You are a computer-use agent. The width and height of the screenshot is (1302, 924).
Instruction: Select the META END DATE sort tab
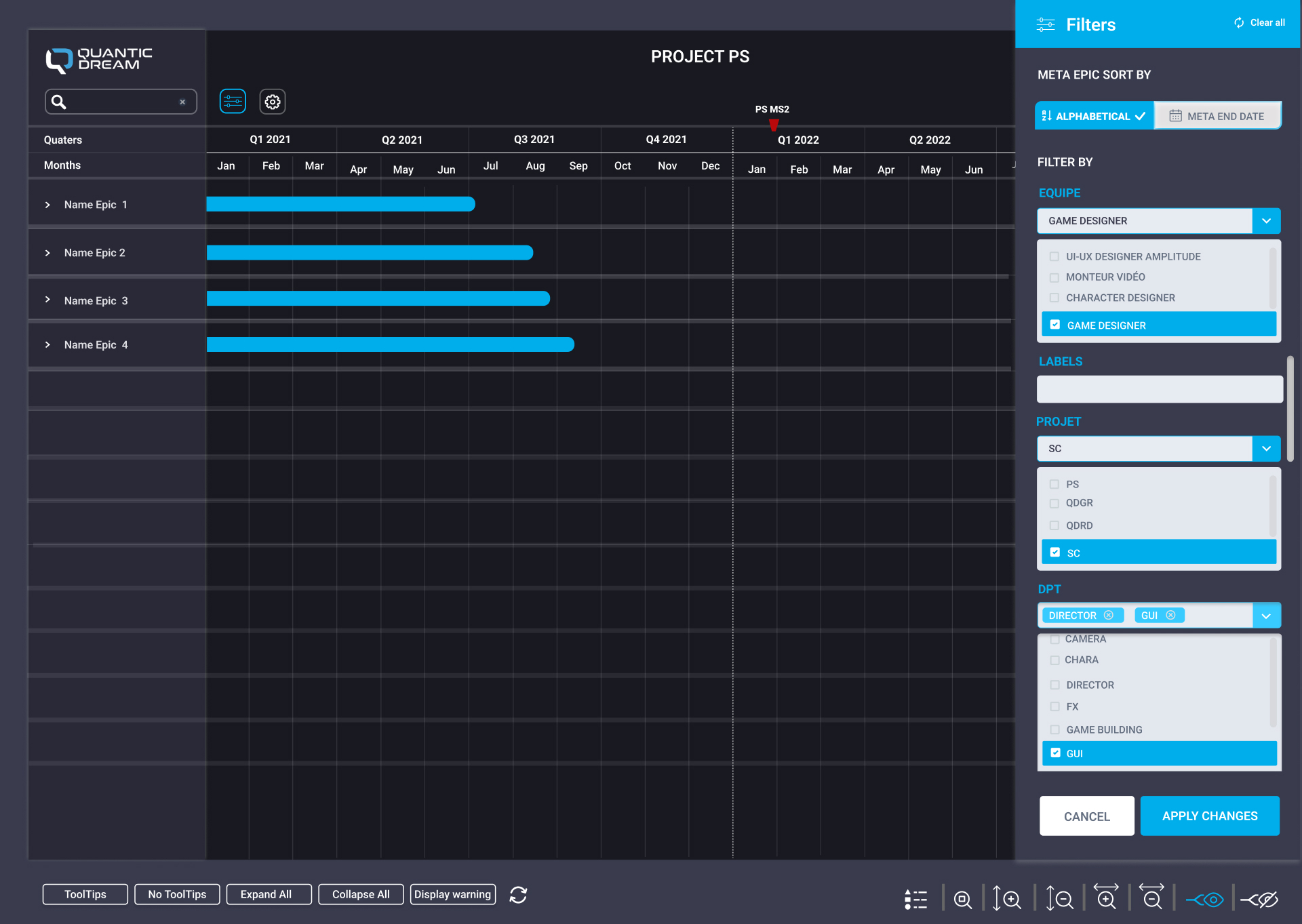(x=1217, y=115)
